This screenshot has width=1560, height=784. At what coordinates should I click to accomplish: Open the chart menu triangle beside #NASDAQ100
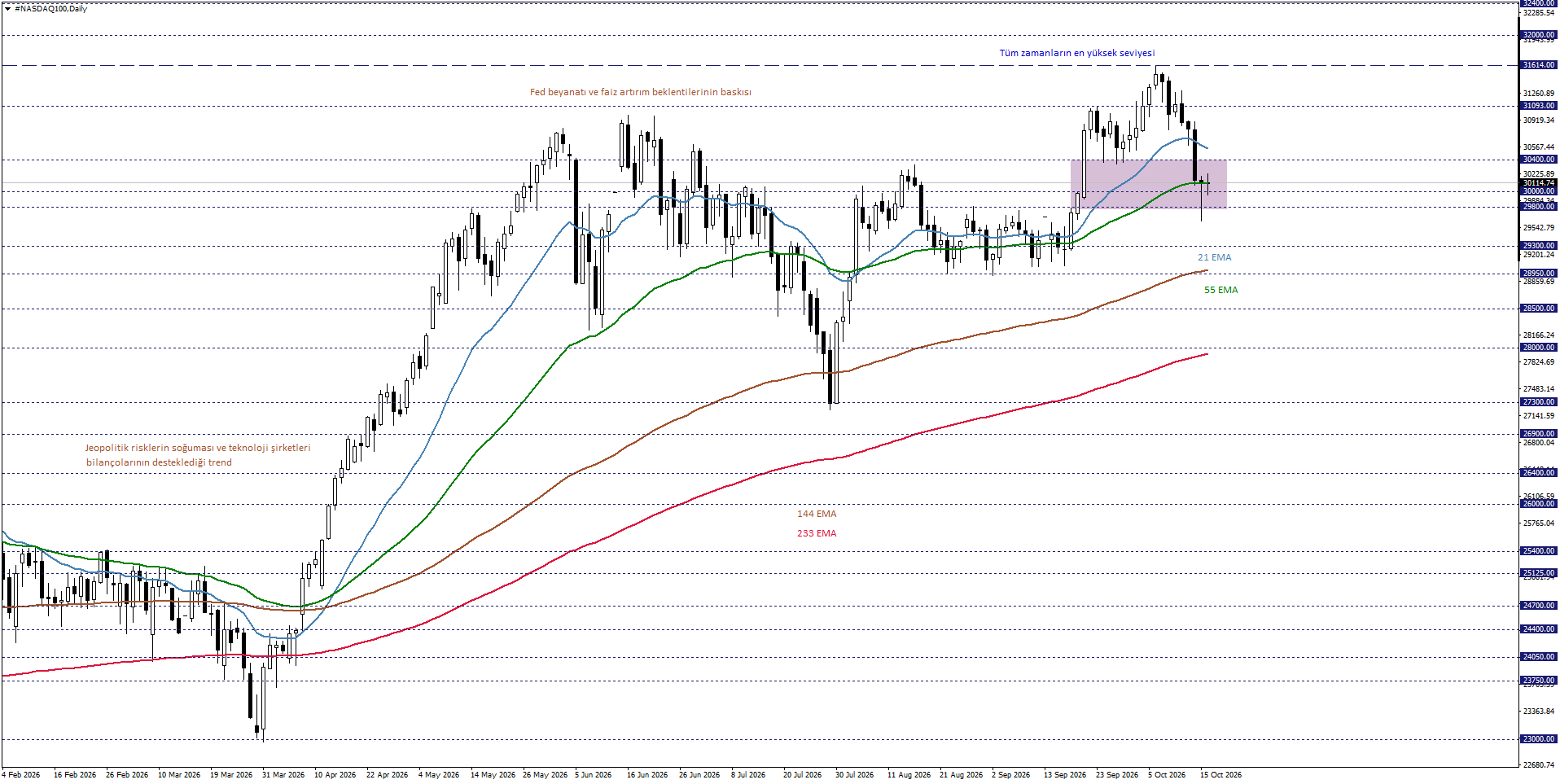coord(7,9)
